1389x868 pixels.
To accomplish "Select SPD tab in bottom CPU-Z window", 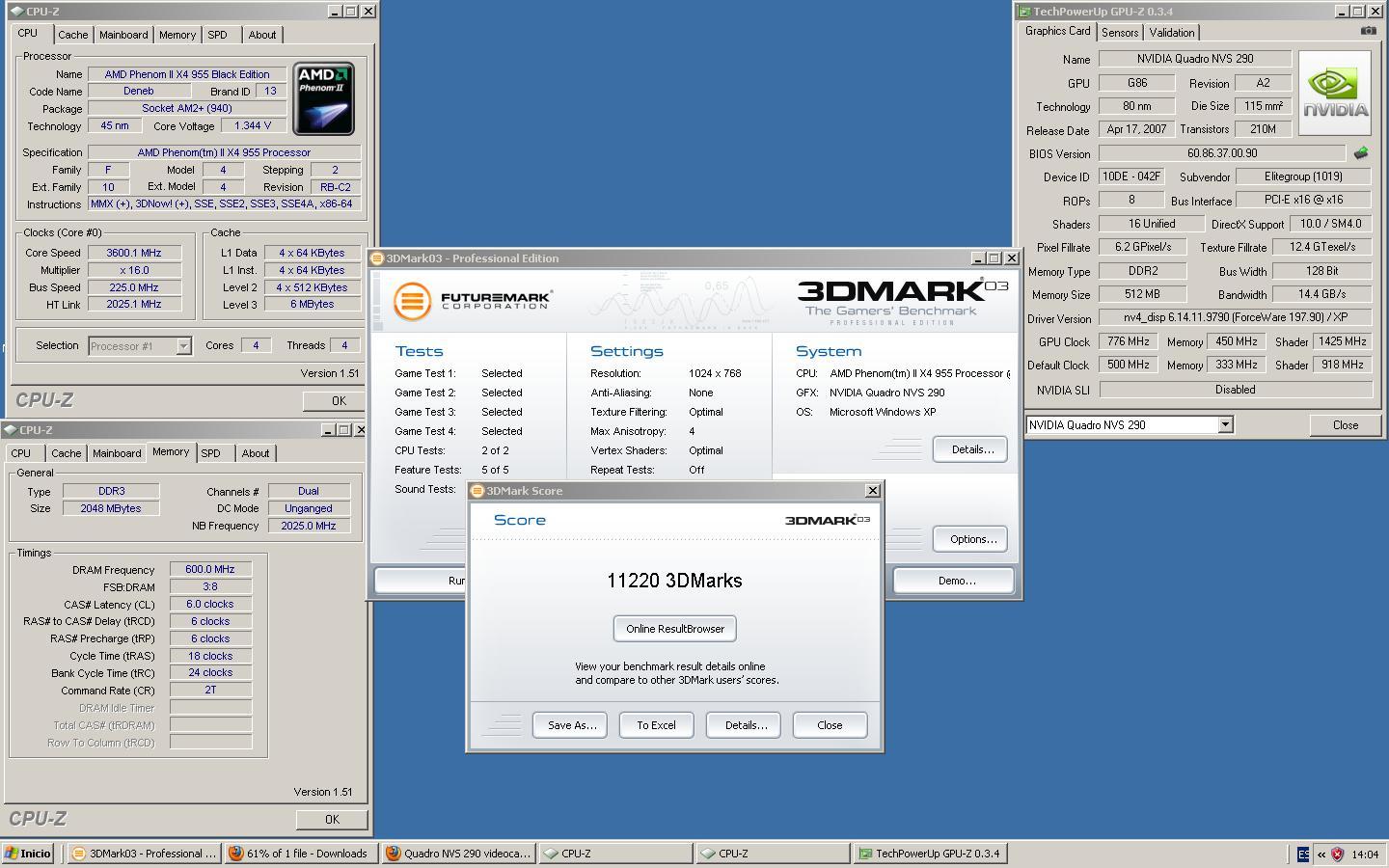I will pos(210,453).
